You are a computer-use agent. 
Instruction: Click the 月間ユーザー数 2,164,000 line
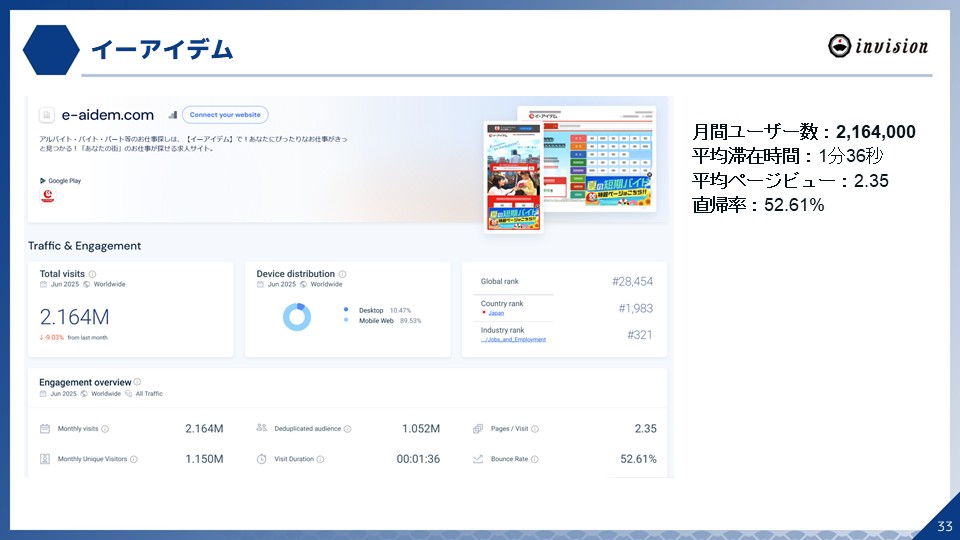point(804,132)
